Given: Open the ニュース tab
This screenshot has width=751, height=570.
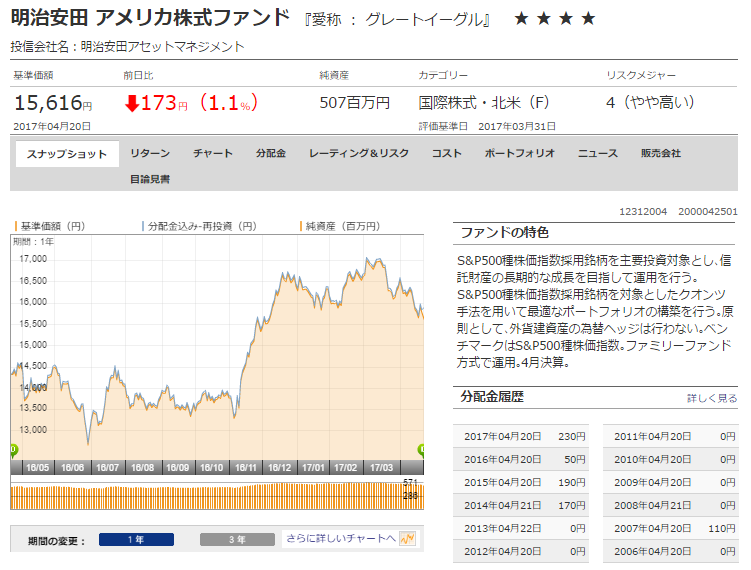Looking at the screenshot, I should pos(598,153).
